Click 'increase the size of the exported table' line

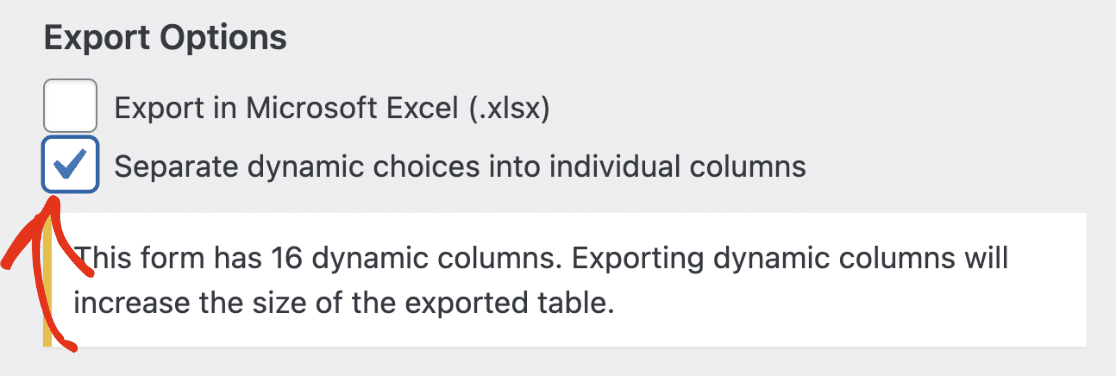(344, 305)
